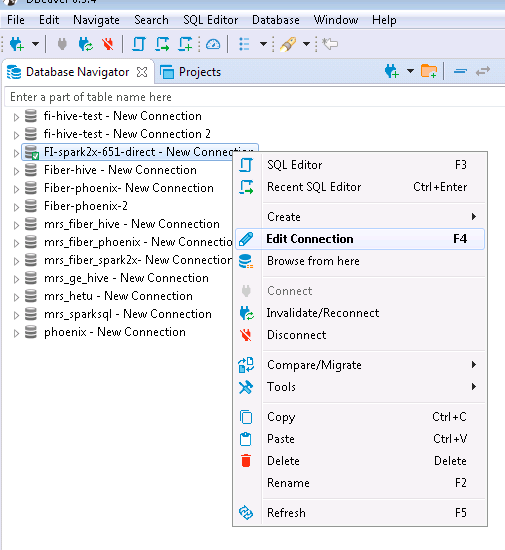Viewport: 505px width, 550px height.
Task: Expand Fiber-phoenix-2 node
Action: 16,207
